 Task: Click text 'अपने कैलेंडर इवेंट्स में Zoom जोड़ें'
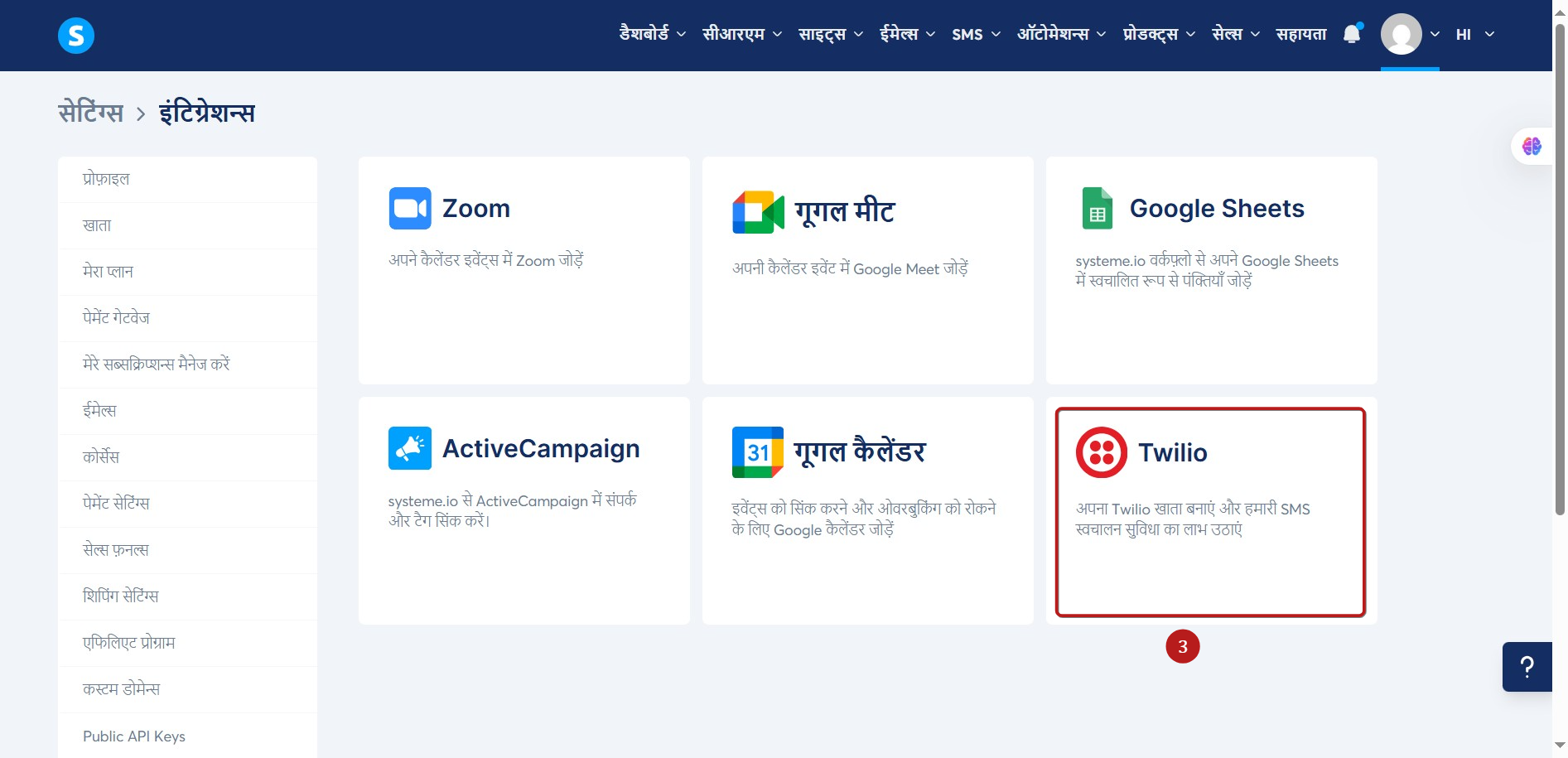[486, 260]
